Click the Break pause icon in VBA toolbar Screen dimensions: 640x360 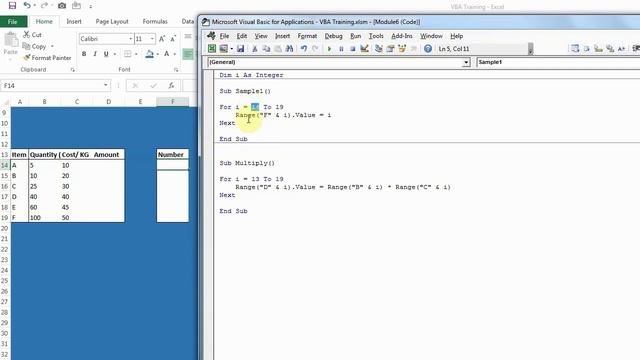tap(341, 49)
